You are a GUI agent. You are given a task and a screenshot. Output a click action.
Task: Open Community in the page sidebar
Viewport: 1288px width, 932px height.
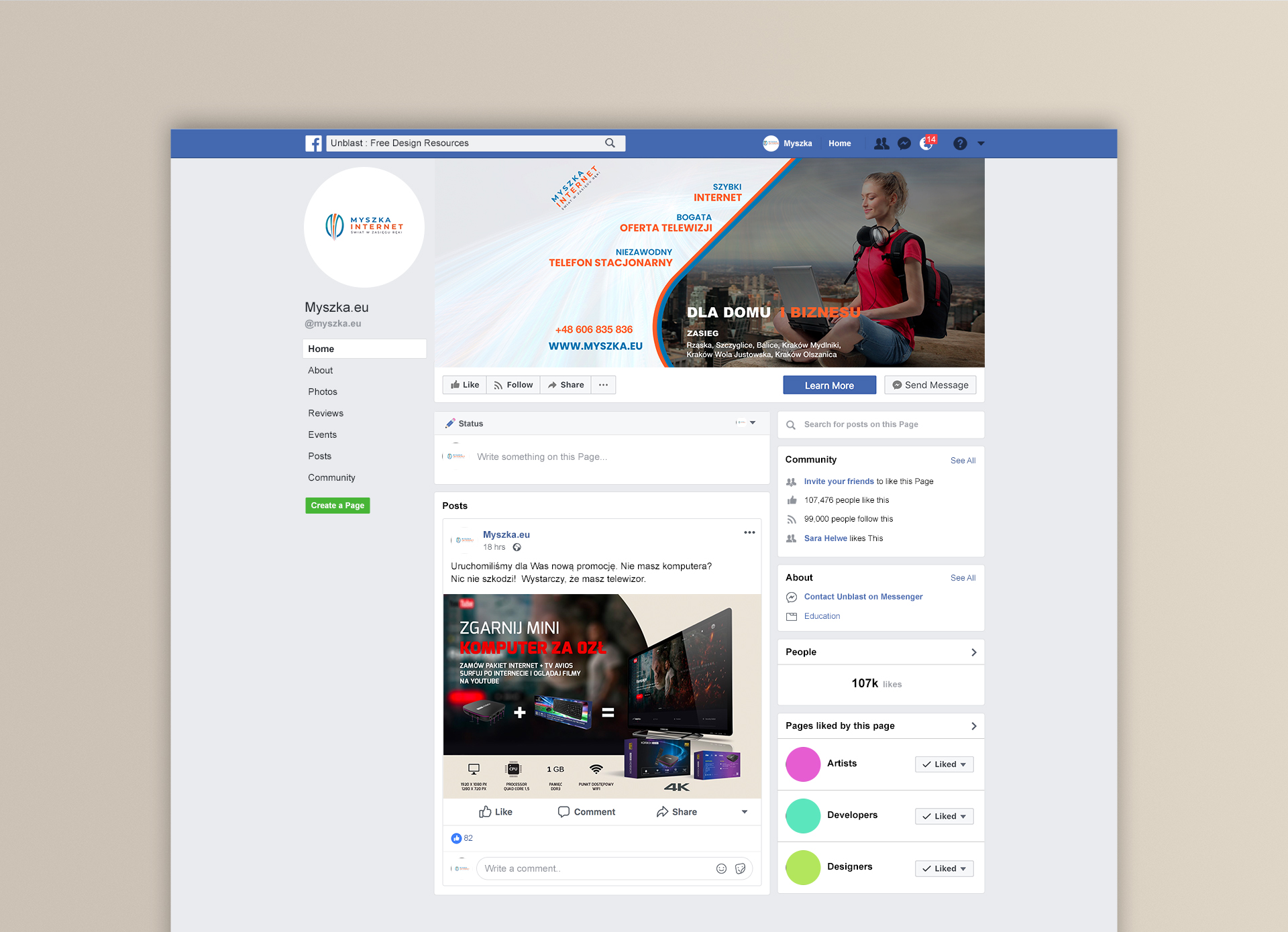point(331,477)
